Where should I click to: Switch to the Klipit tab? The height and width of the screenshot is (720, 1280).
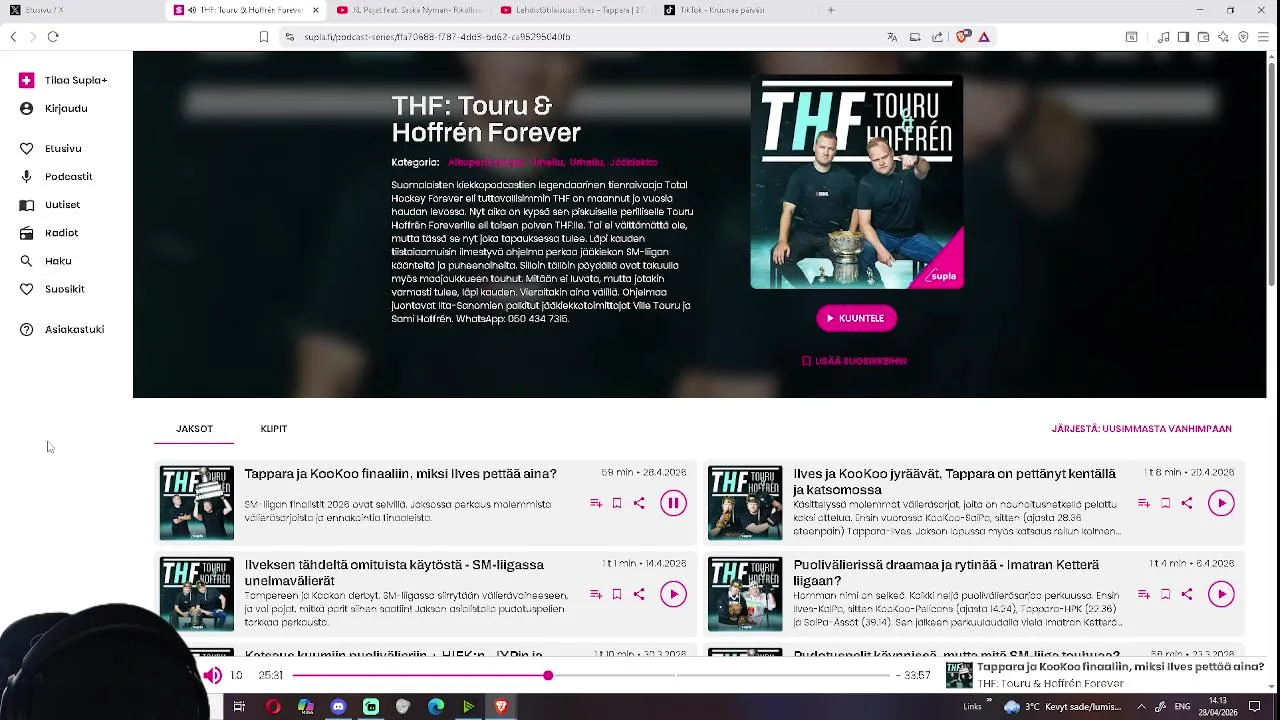click(273, 429)
